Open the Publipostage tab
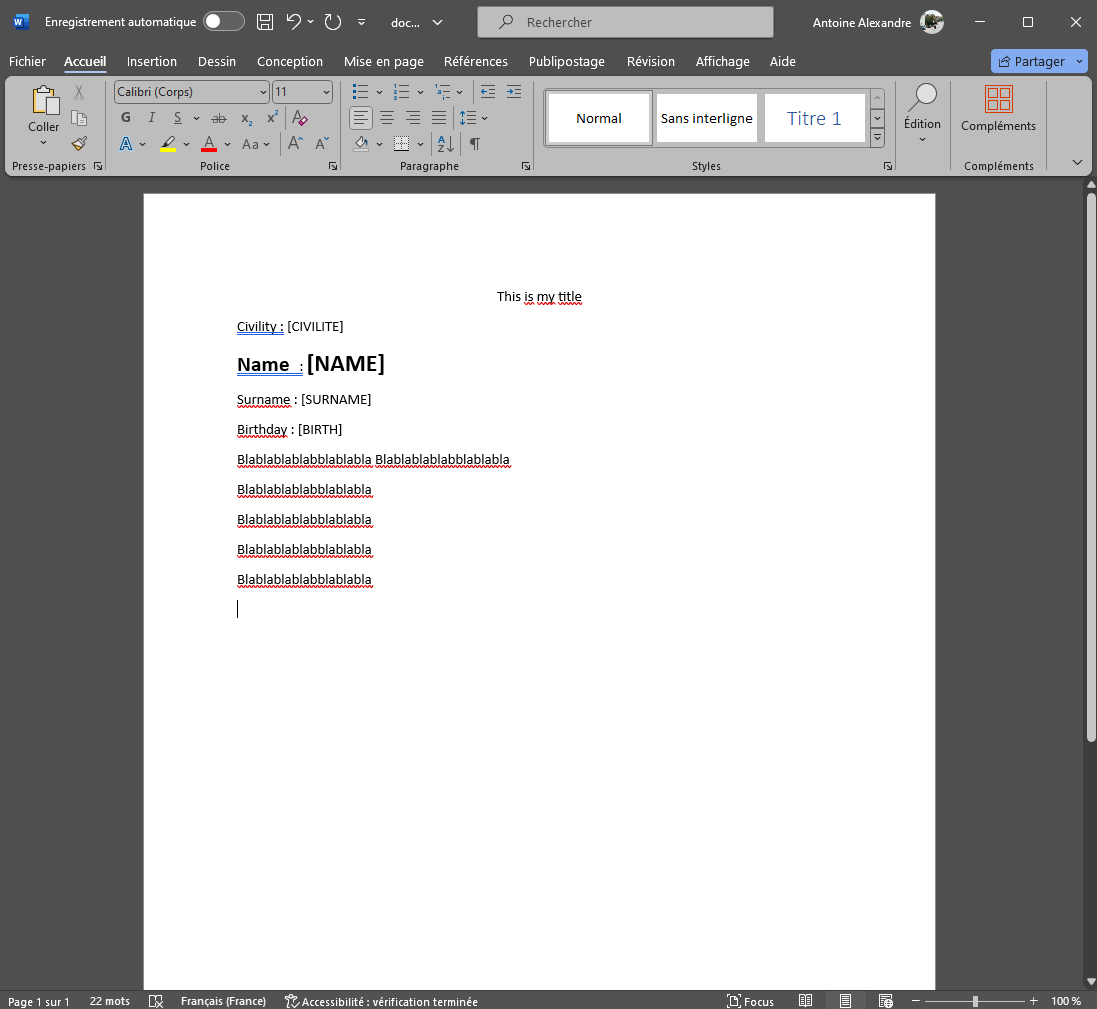The width and height of the screenshot is (1097, 1009). pyautogui.click(x=566, y=61)
